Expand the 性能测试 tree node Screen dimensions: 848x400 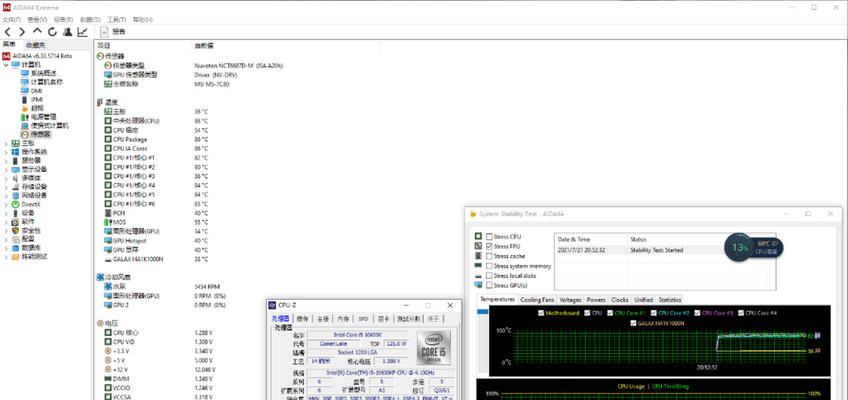6,257
